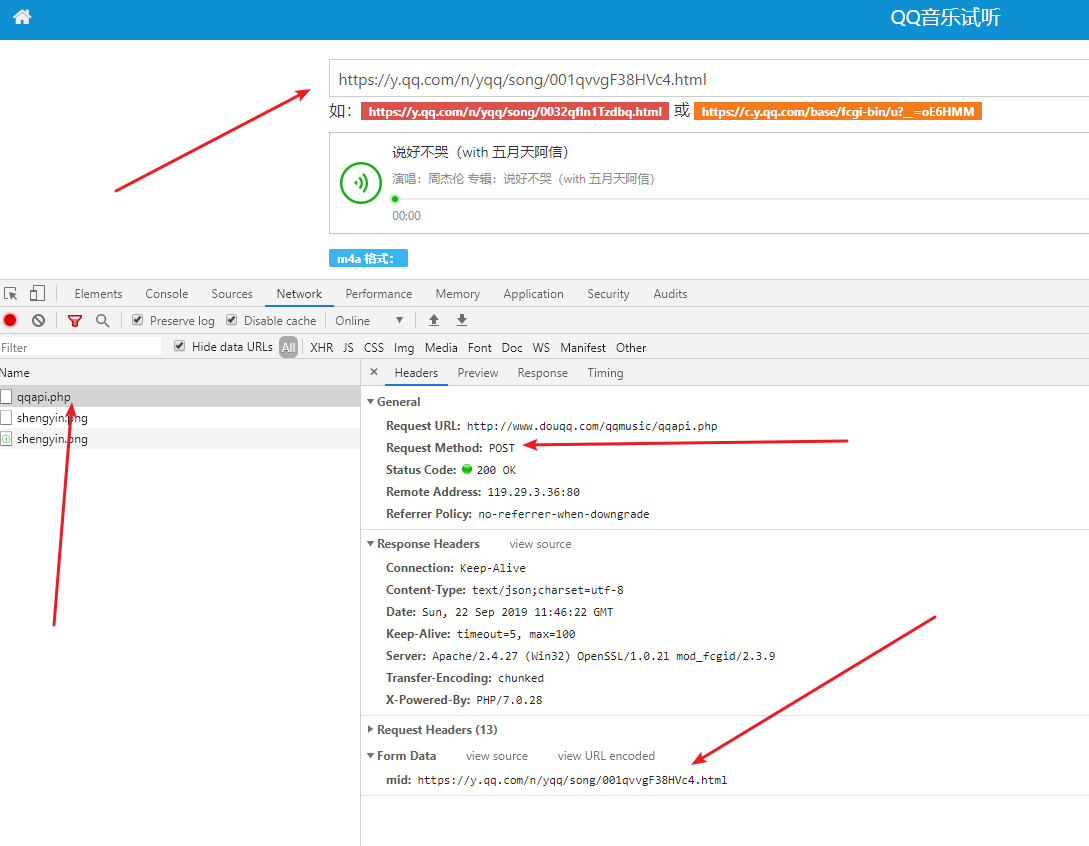This screenshot has width=1089, height=846.
Task: Click view URL encoded link
Action: [x=606, y=756]
